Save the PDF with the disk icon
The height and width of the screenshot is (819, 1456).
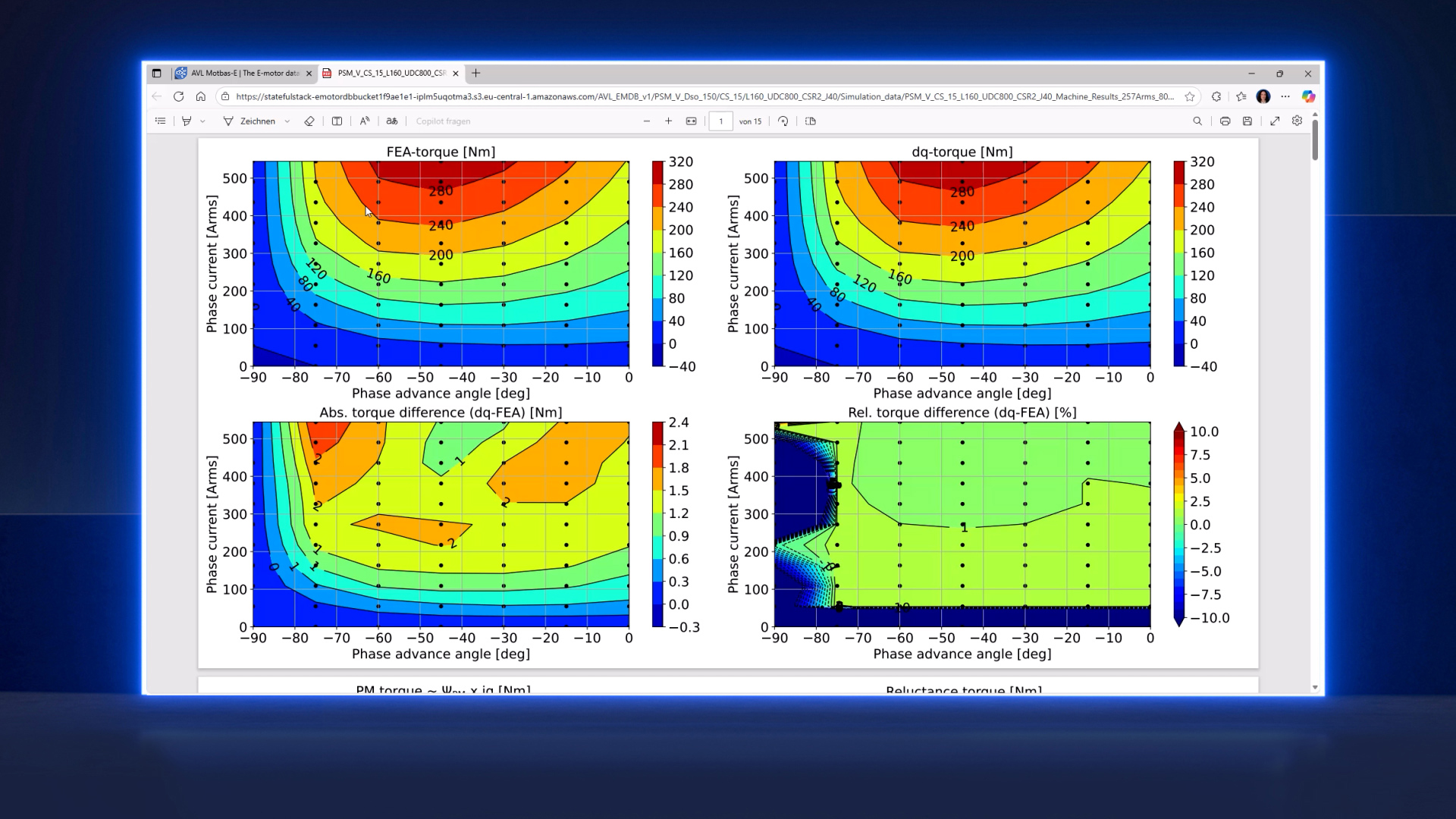pos(1247,121)
